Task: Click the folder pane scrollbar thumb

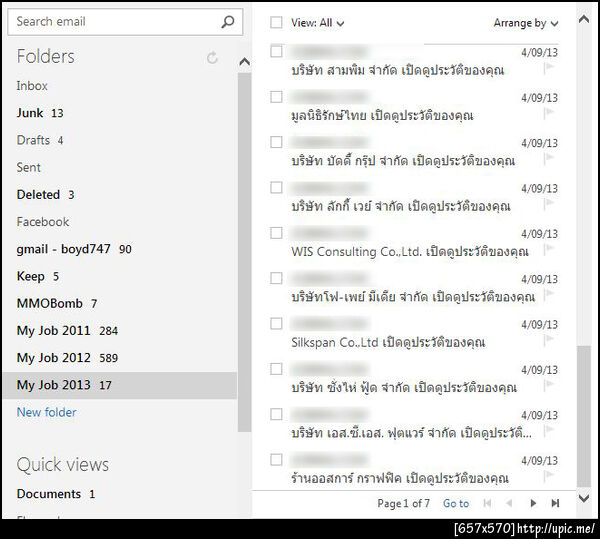Action: point(245,252)
